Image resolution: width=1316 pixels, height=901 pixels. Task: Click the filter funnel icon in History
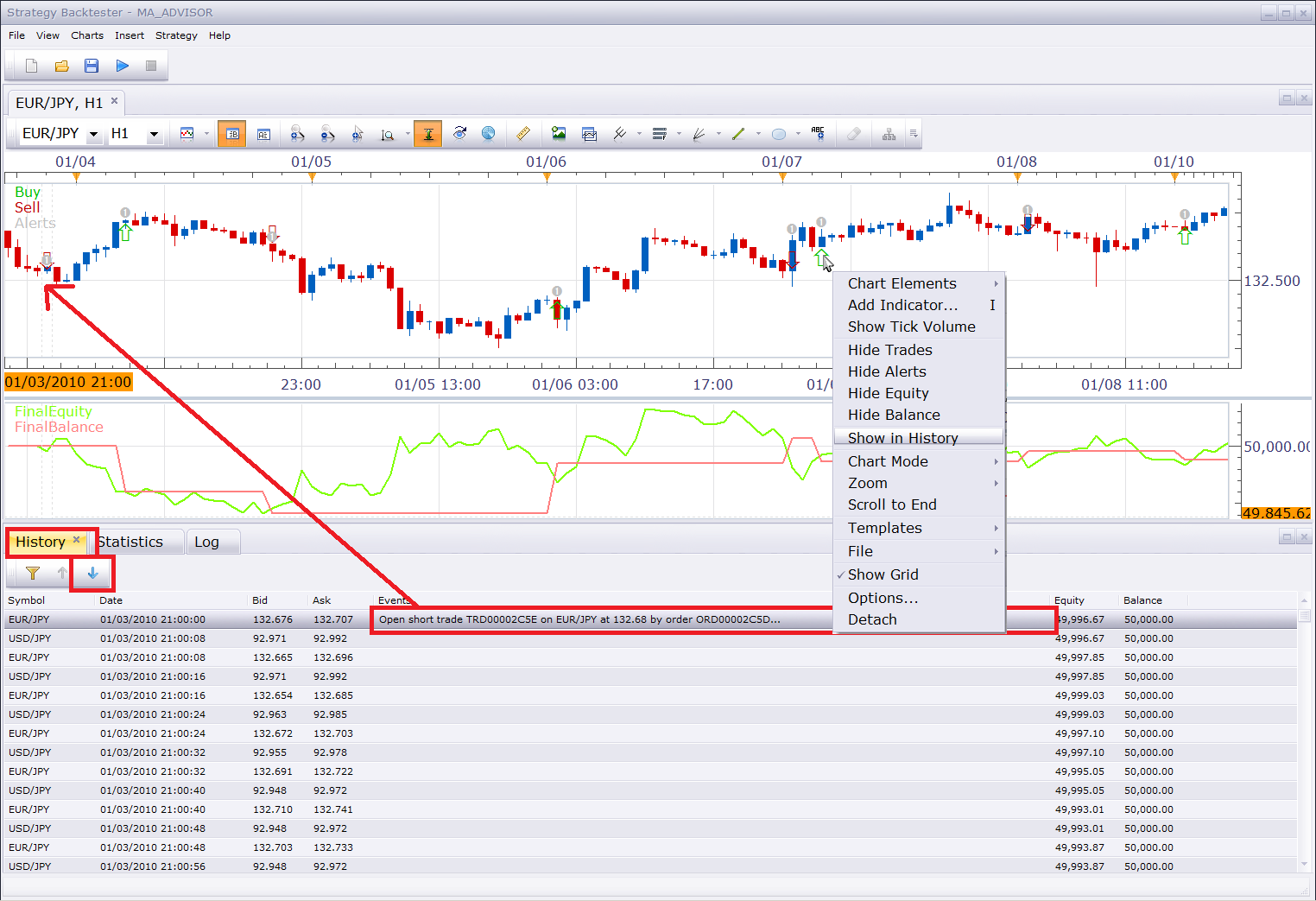pos(33,573)
